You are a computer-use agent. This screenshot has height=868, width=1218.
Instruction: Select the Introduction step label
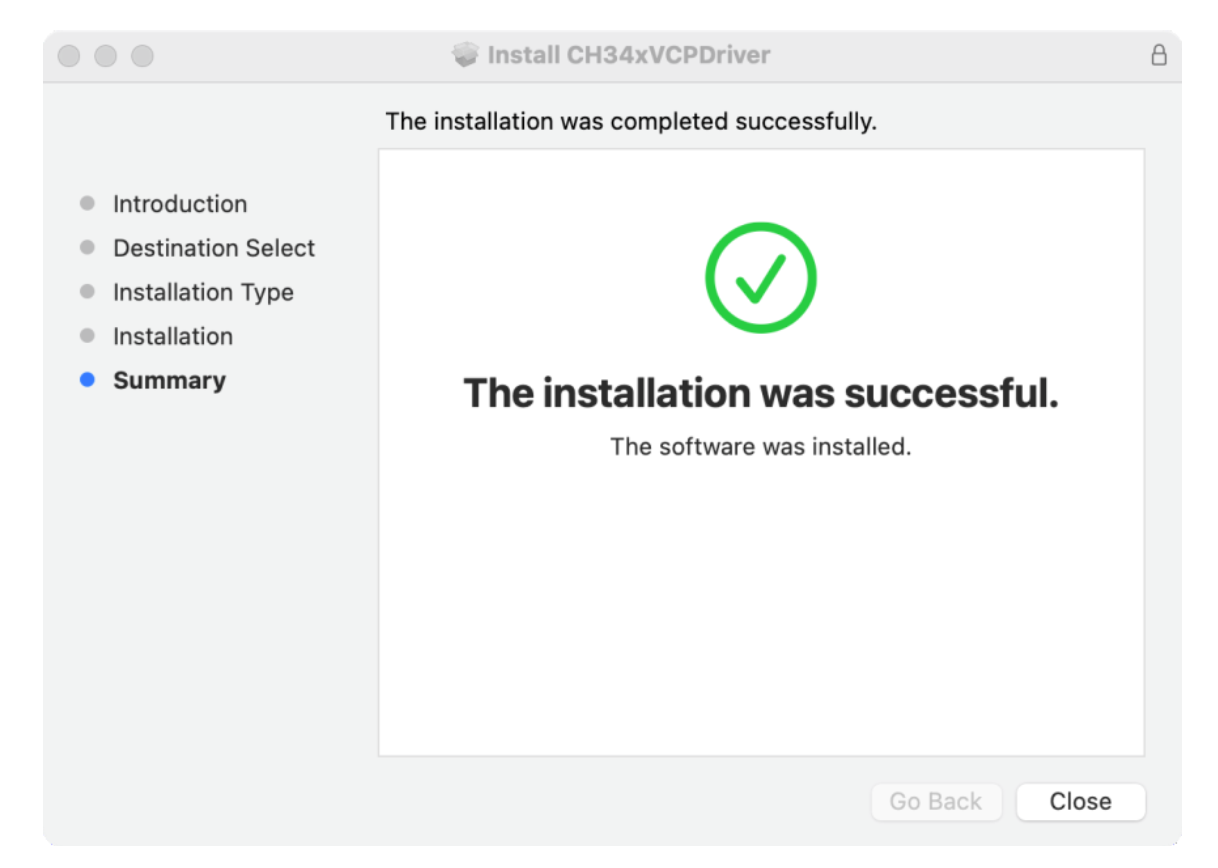180,204
